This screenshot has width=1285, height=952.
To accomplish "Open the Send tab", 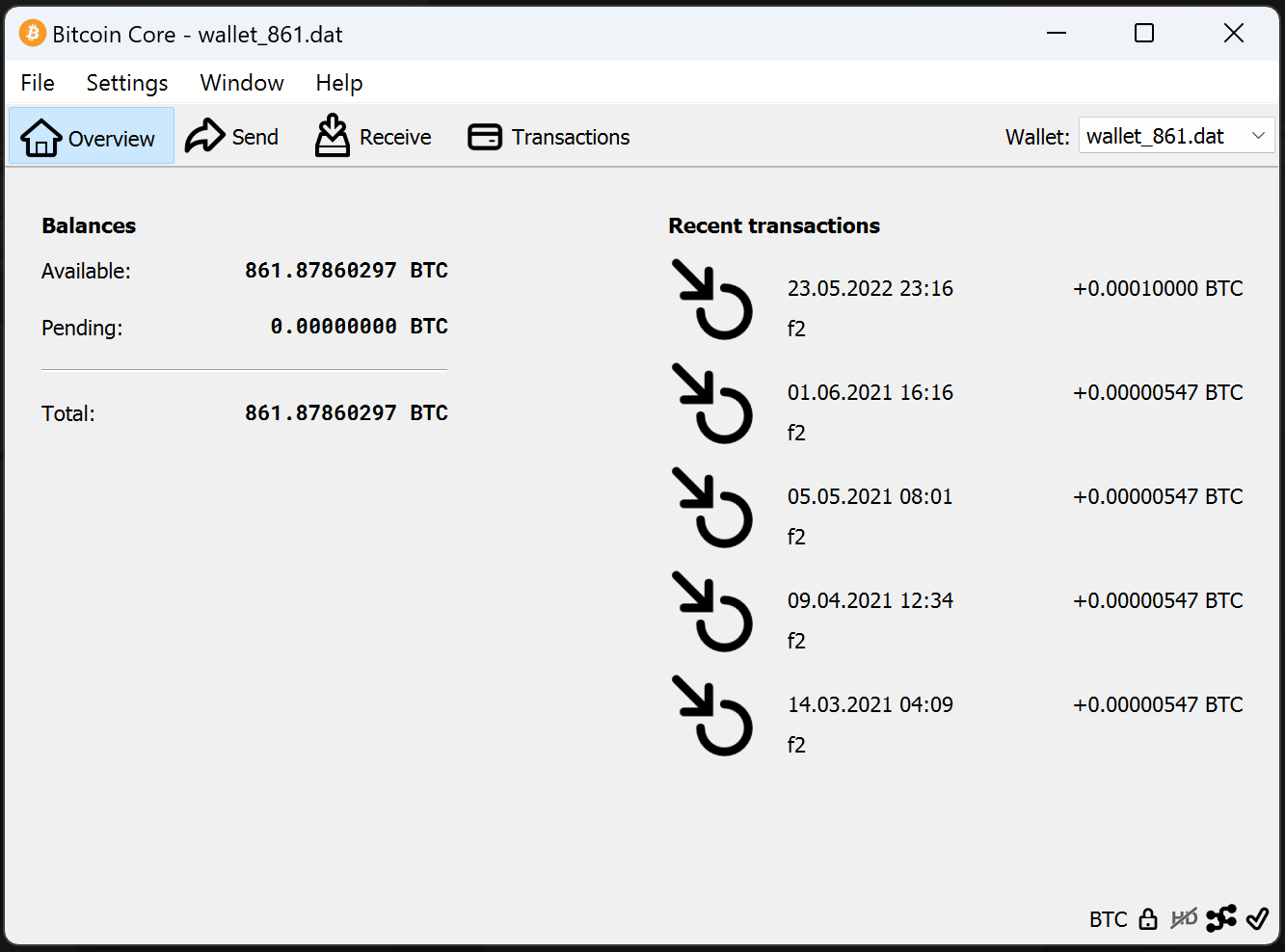I will click(x=232, y=137).
